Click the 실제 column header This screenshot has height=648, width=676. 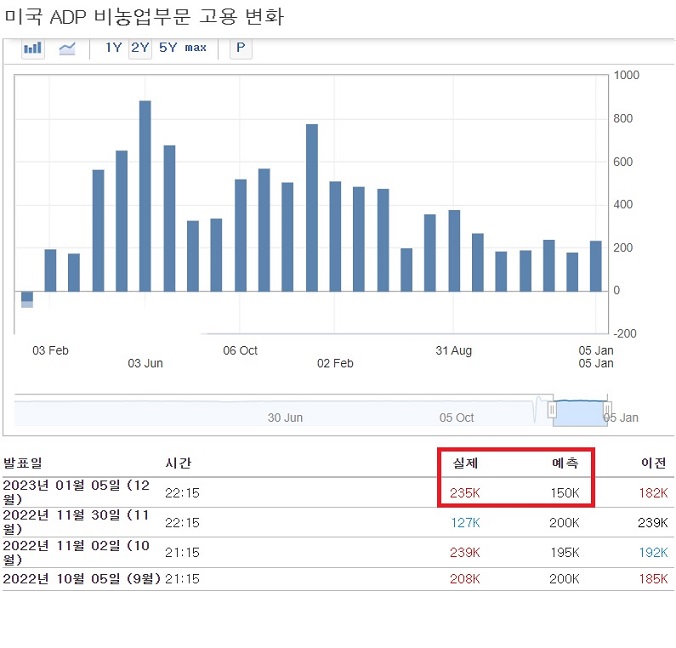(x=465, y=463)
